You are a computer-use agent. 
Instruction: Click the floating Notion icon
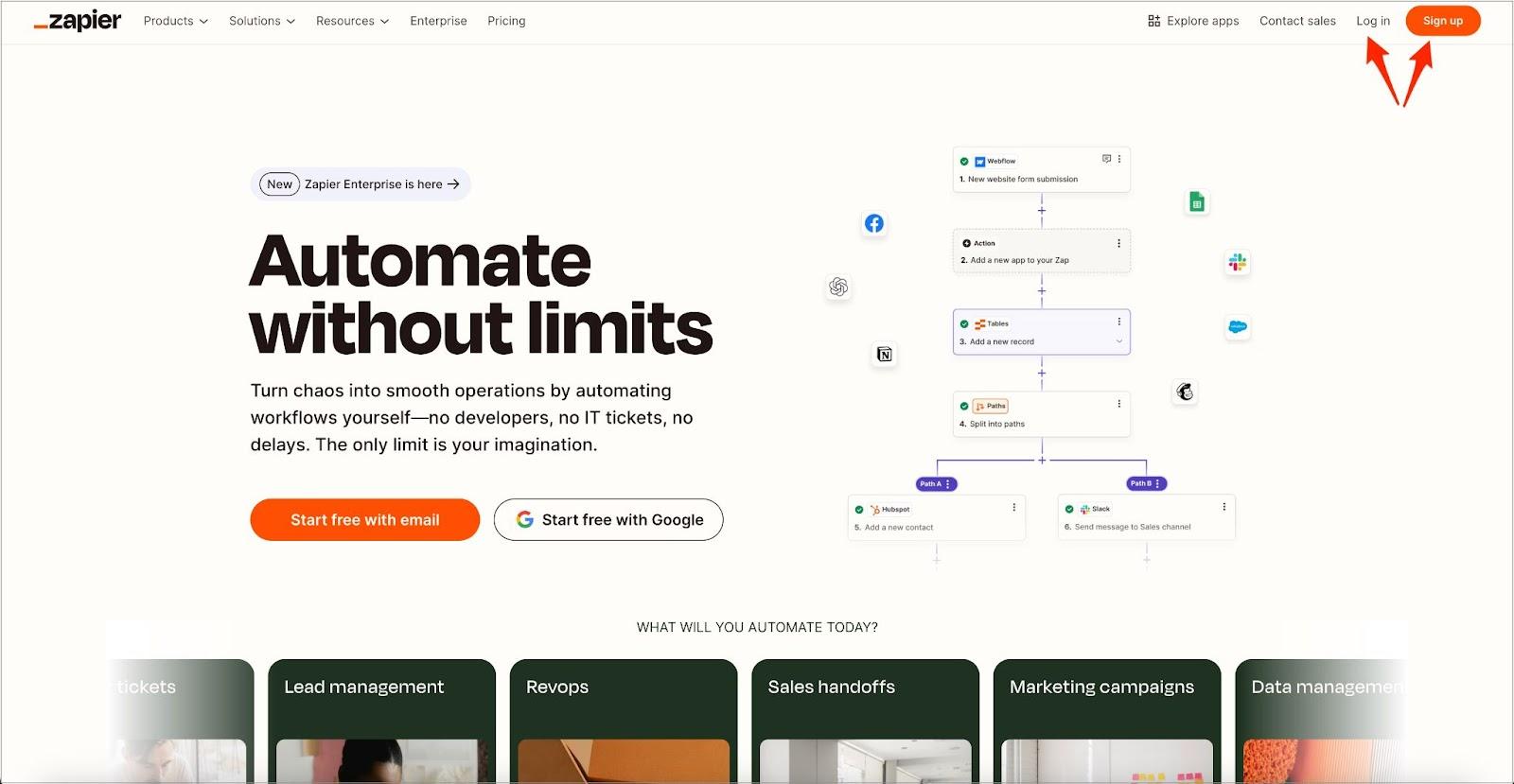pyautogui.click(x=885, y=355)
